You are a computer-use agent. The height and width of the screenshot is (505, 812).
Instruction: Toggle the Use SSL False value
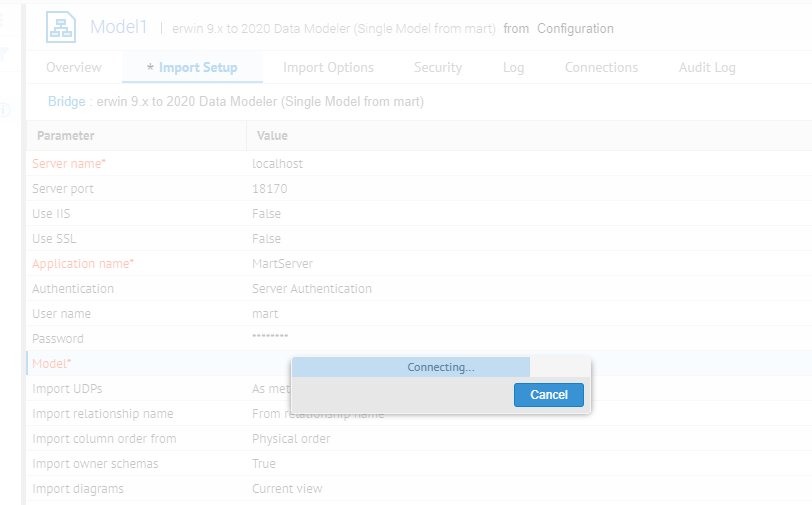coord(266,239)
